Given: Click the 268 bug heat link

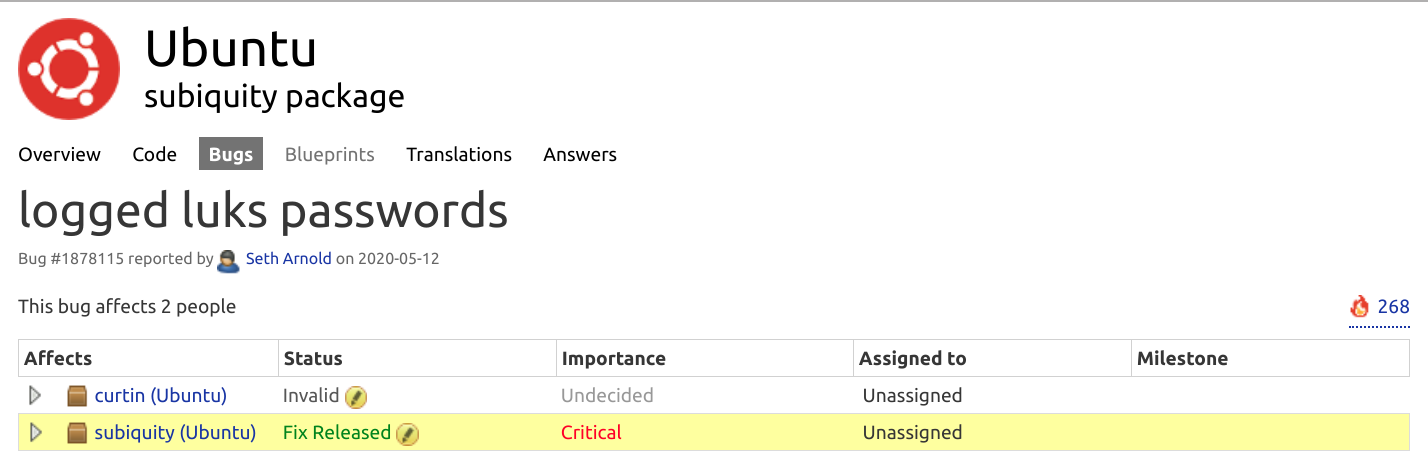Looking at the screenshot, I should 1393,307.
